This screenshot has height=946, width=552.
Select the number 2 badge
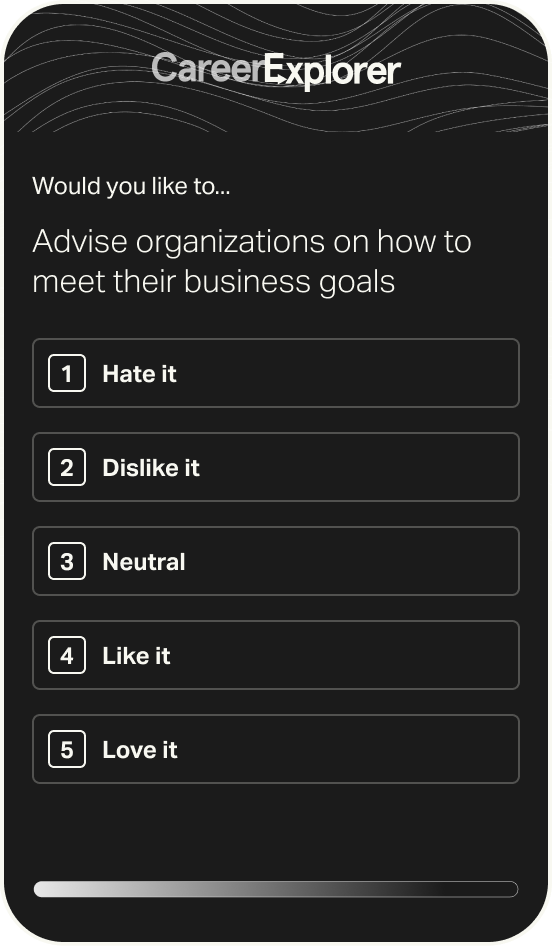point(67,468)
